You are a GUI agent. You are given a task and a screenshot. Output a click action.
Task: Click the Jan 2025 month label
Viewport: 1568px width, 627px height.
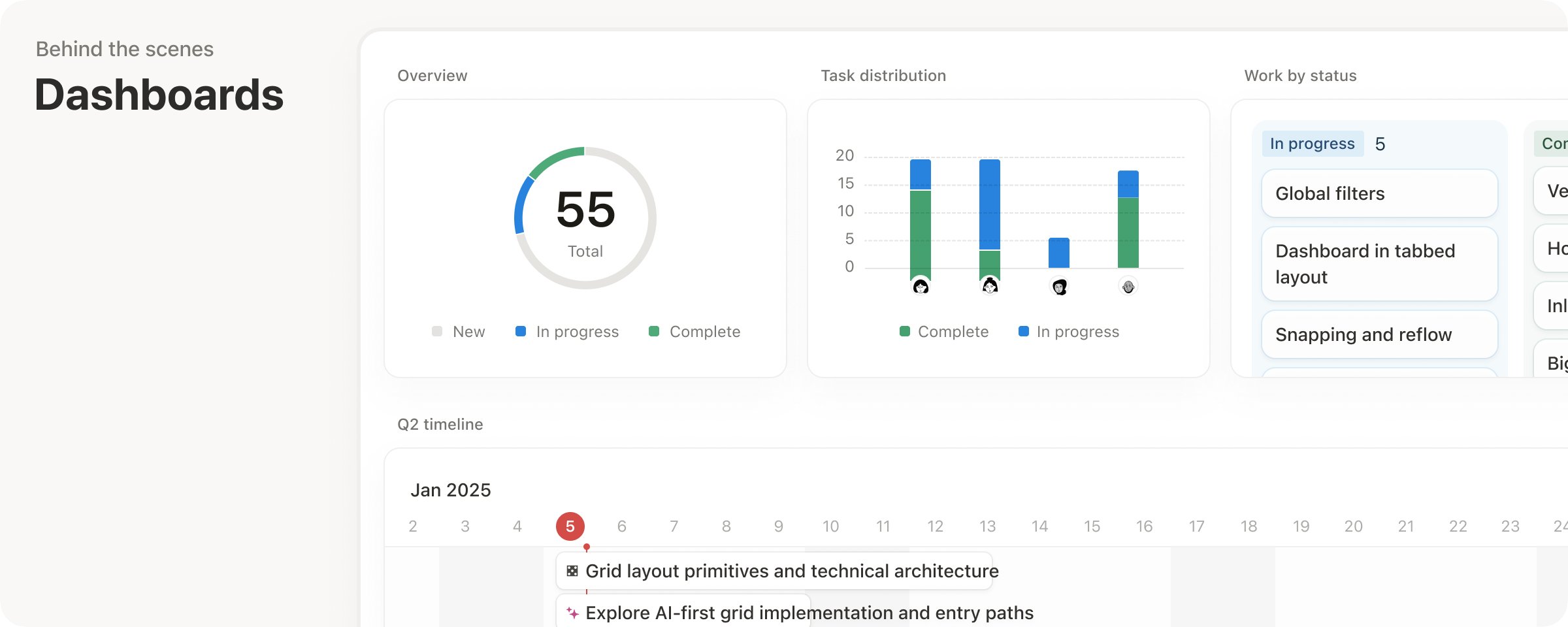(x=451, y=490)
